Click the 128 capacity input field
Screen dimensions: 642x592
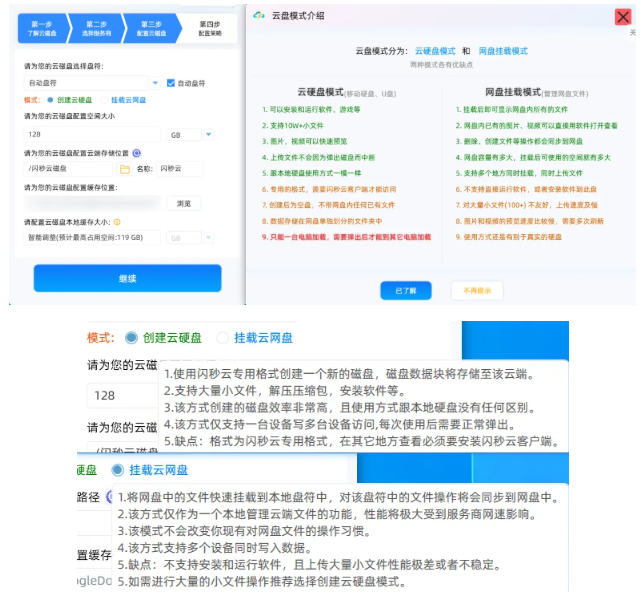click(x=90, y=134)
